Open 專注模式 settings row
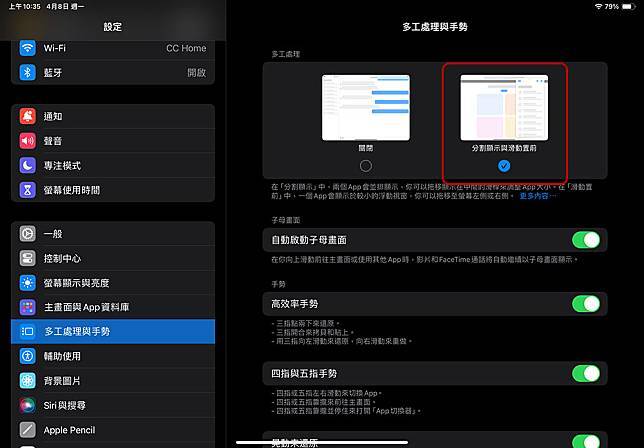Screen dimensions: 644x448 (x=113, y=165)
